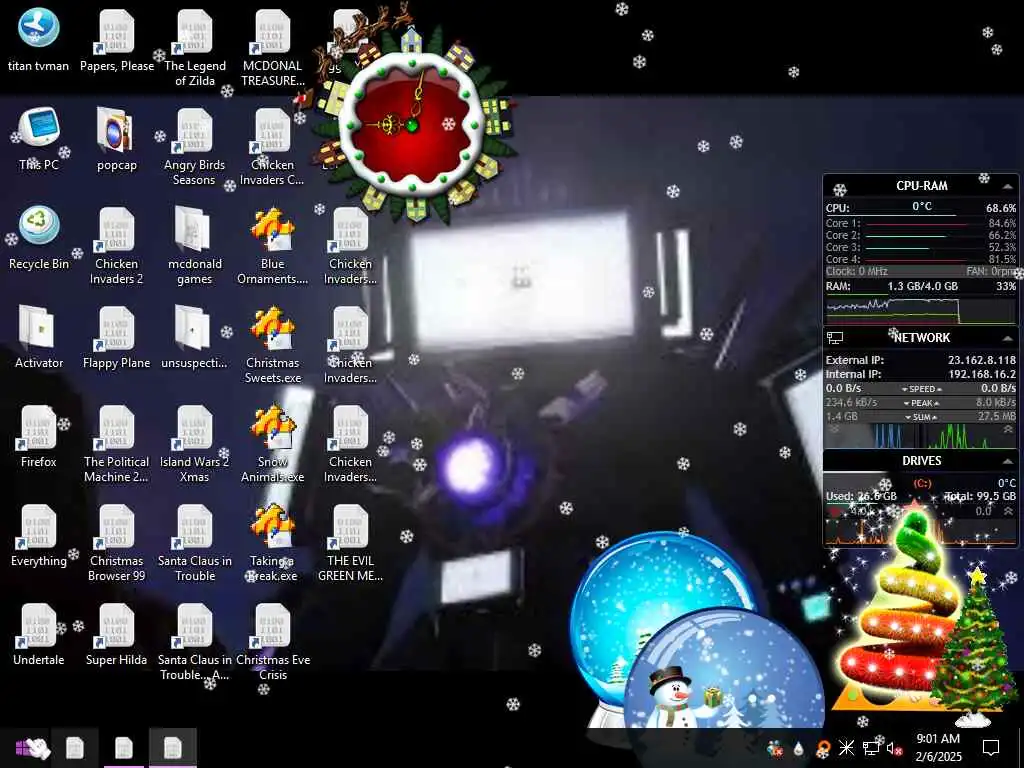Open the unsuspecti... folder
This screenshot has height=768, width=1024.
195,338
